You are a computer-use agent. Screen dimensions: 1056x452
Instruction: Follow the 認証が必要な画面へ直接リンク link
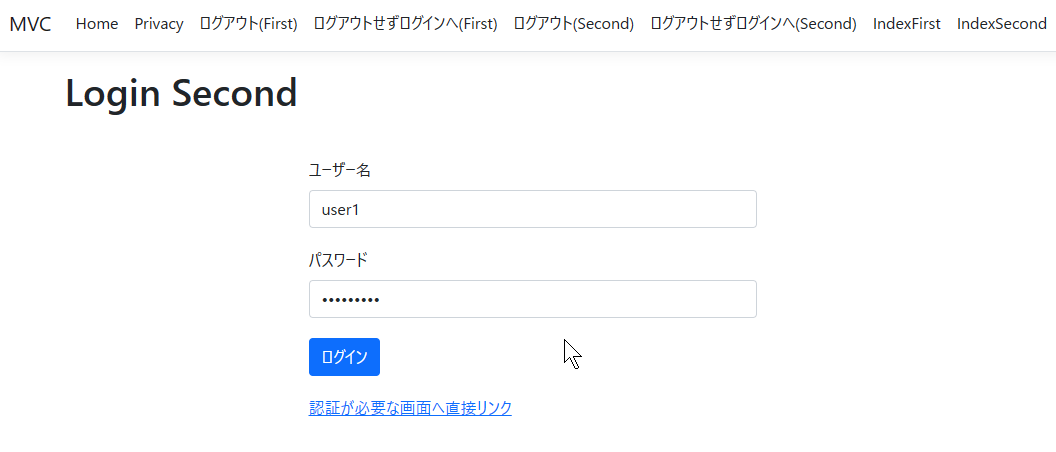(x=410, y=408)
